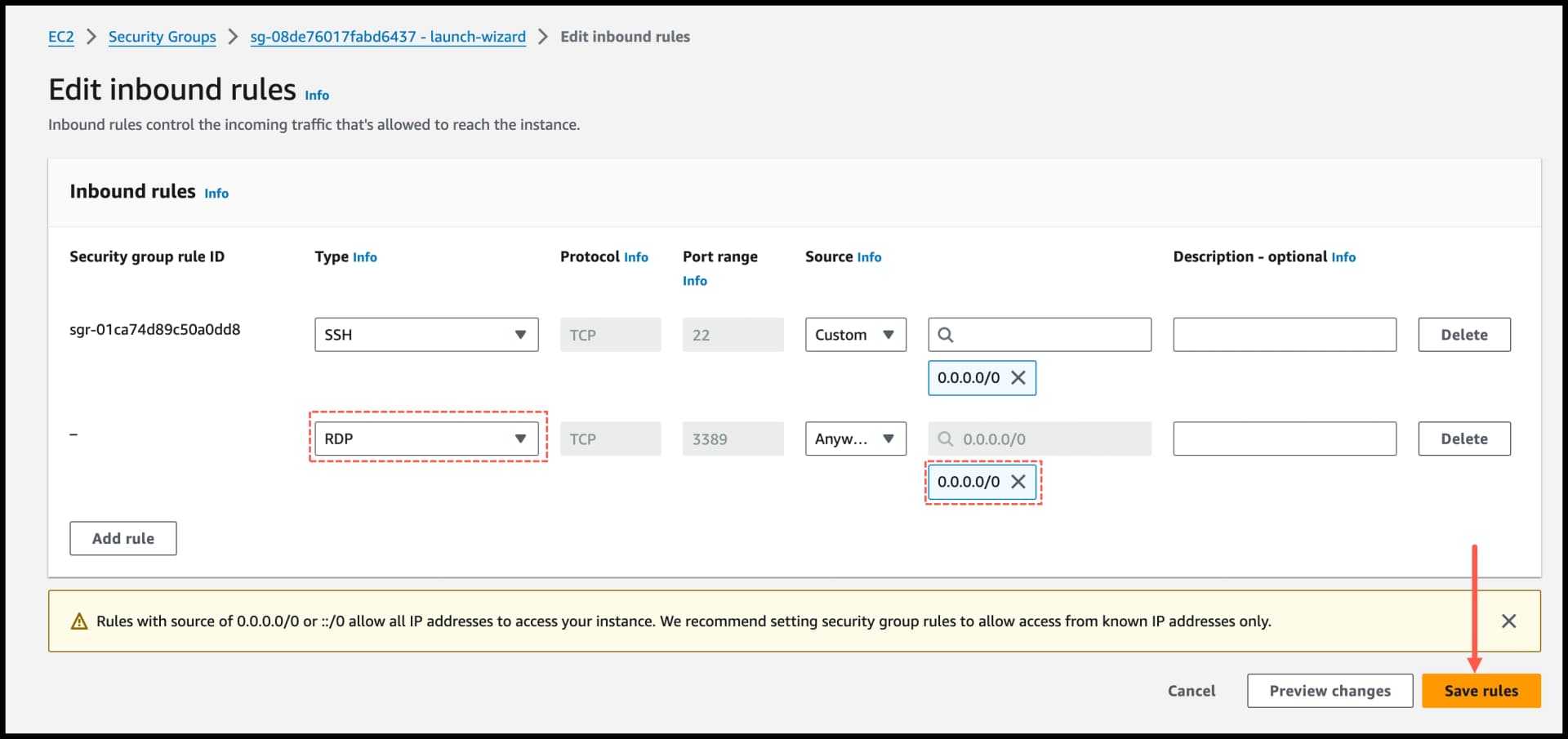
Task: Click the warning triangle in the yellow banner
Action: (x=78, y=621)
